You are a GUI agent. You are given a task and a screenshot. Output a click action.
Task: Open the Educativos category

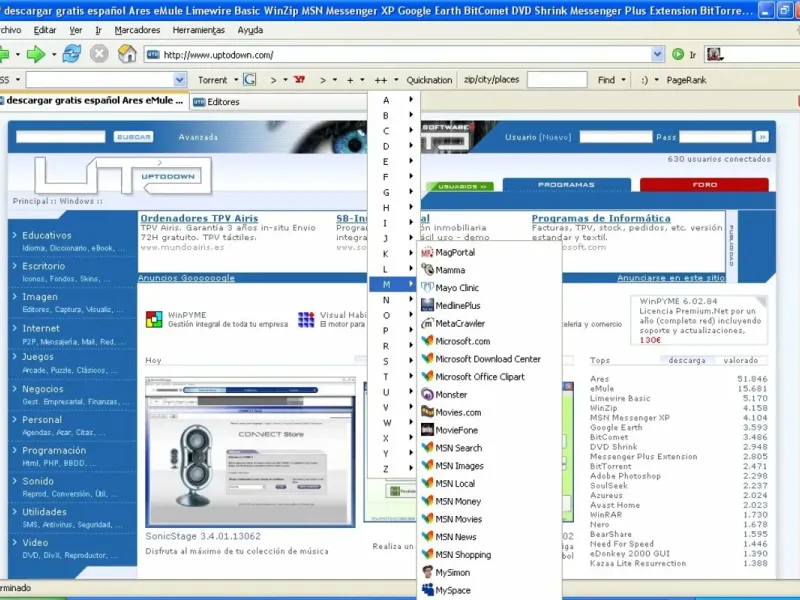[46, 235]
